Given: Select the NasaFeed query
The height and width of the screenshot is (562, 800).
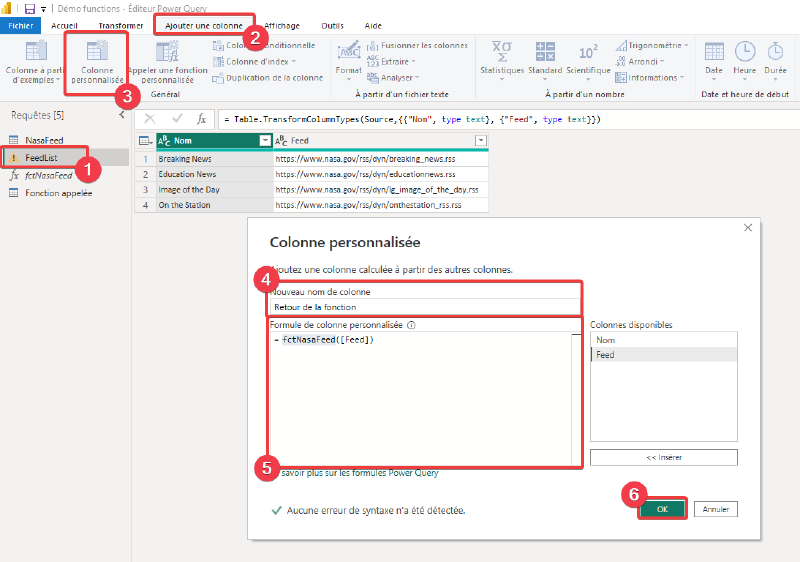Looking at the screenshot, I should coord(44,140).
